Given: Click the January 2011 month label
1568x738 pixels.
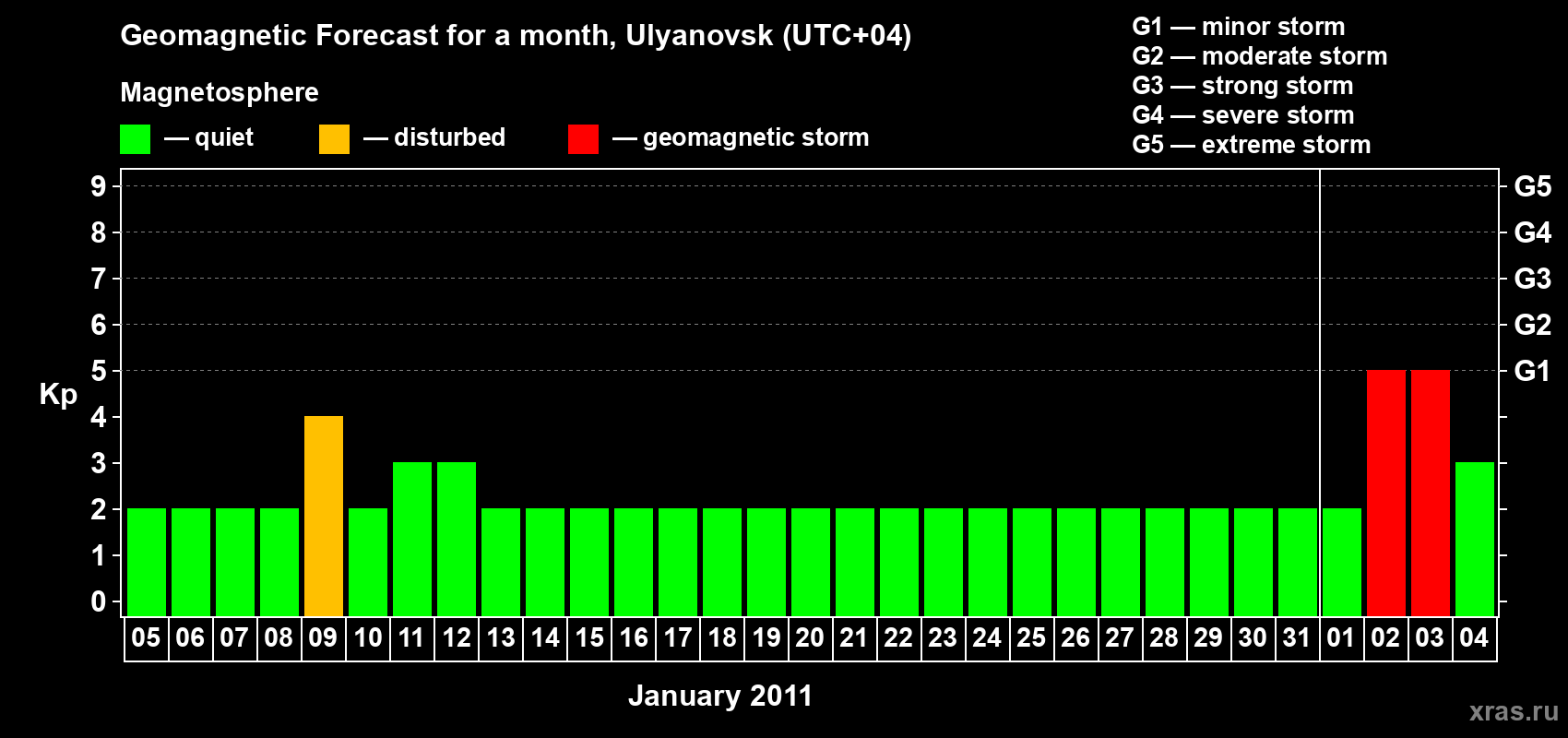Looking at the screenshot, I should tap(720, 696).
